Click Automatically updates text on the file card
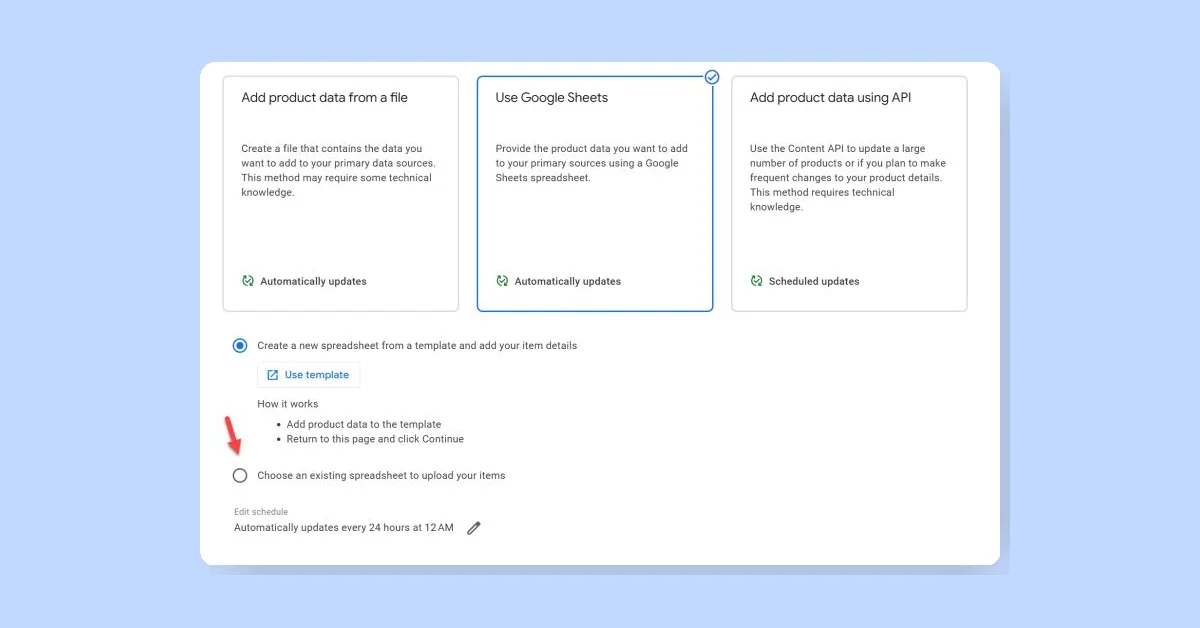This screenshot has height=628, width=1200. [313, 281]
